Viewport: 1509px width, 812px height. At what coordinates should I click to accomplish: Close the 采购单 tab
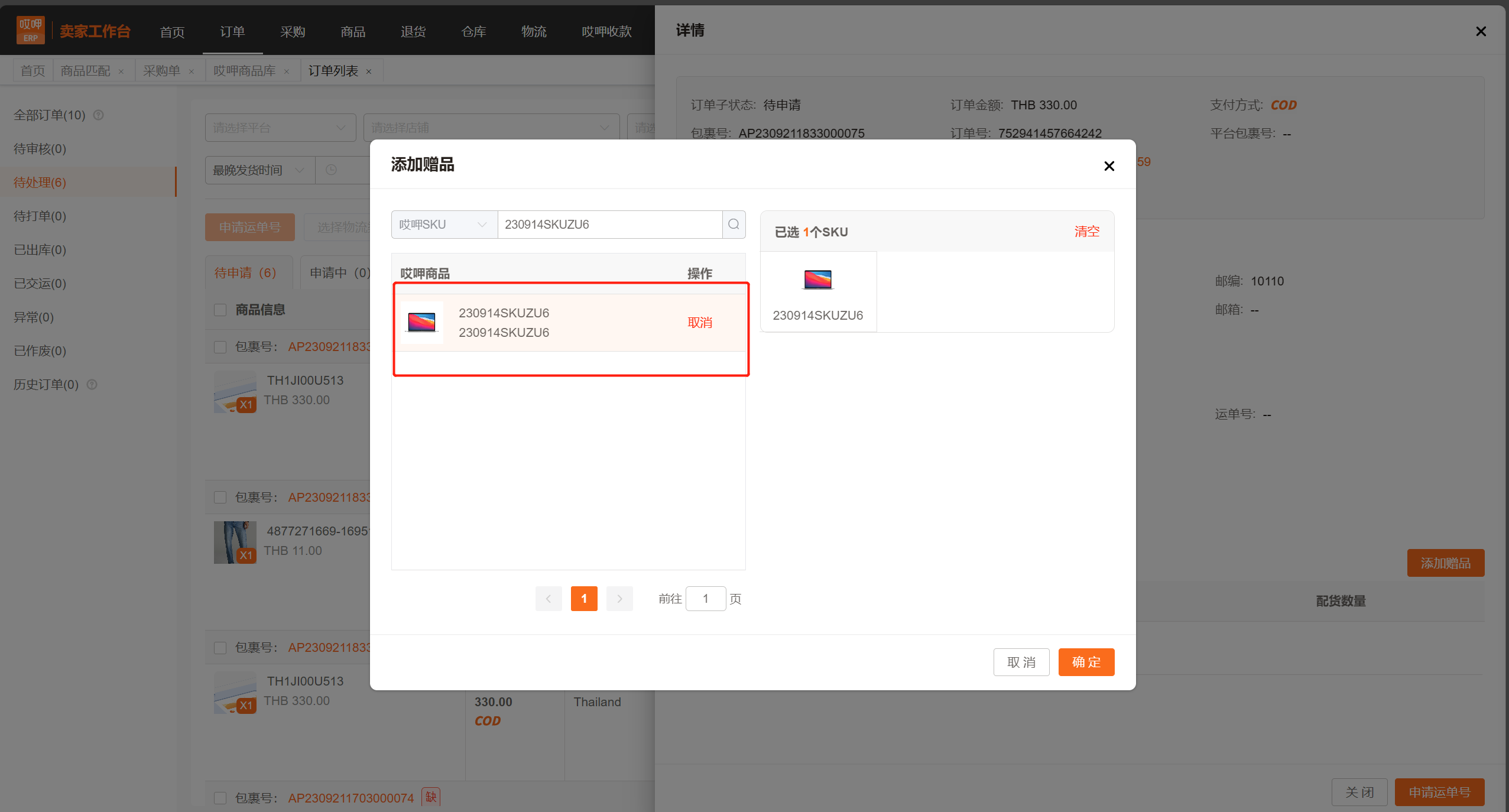(192, 72)
